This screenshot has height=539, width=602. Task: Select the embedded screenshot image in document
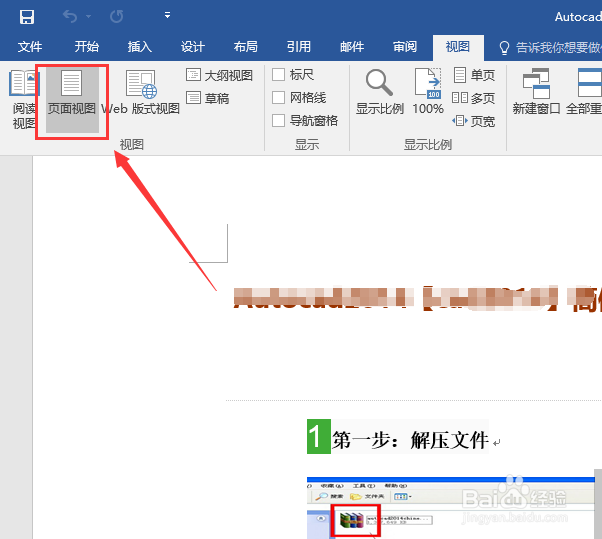coord(451,508)
